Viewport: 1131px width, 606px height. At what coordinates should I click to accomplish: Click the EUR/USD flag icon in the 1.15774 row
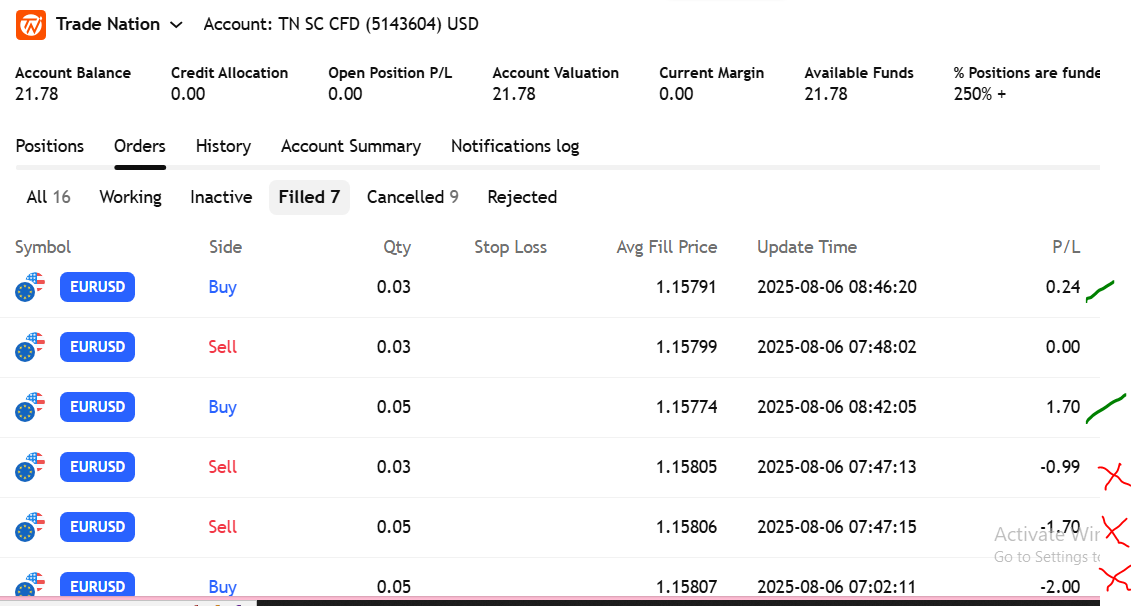coord(31,408)
